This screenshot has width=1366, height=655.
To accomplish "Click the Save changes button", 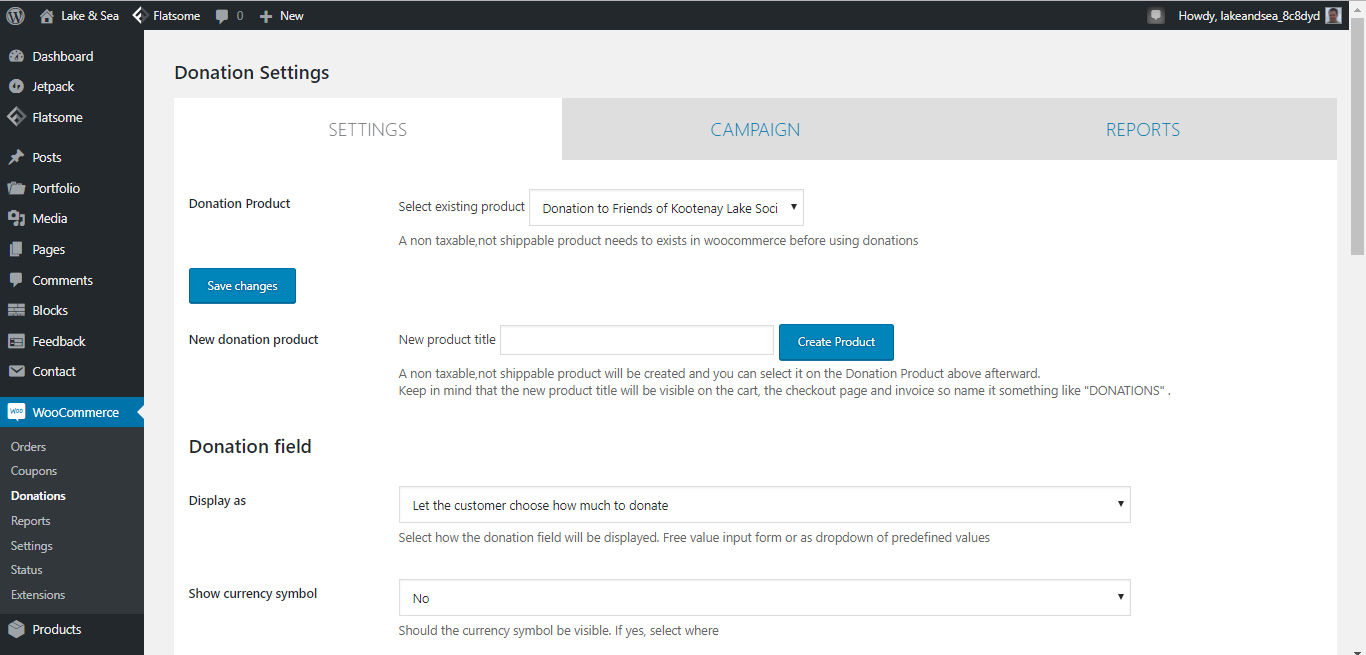I will [242, 286].
